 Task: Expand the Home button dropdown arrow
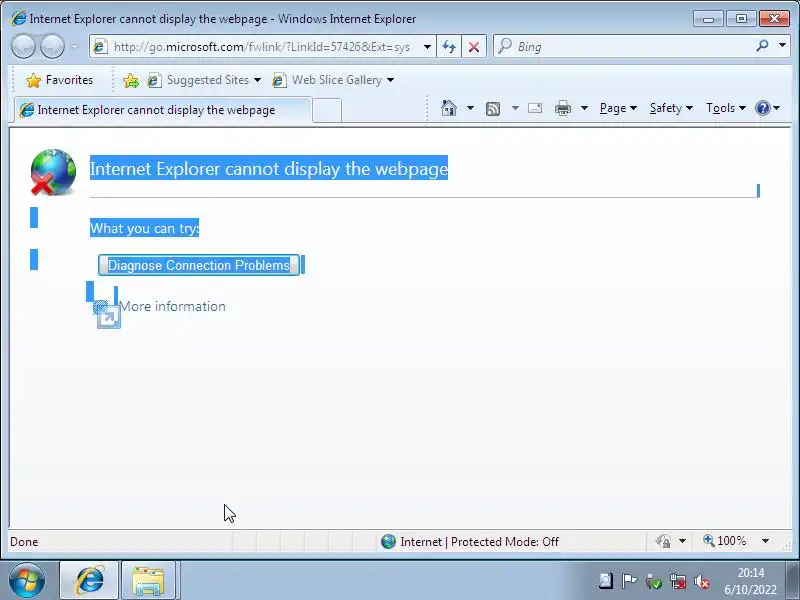coord(470,108)
